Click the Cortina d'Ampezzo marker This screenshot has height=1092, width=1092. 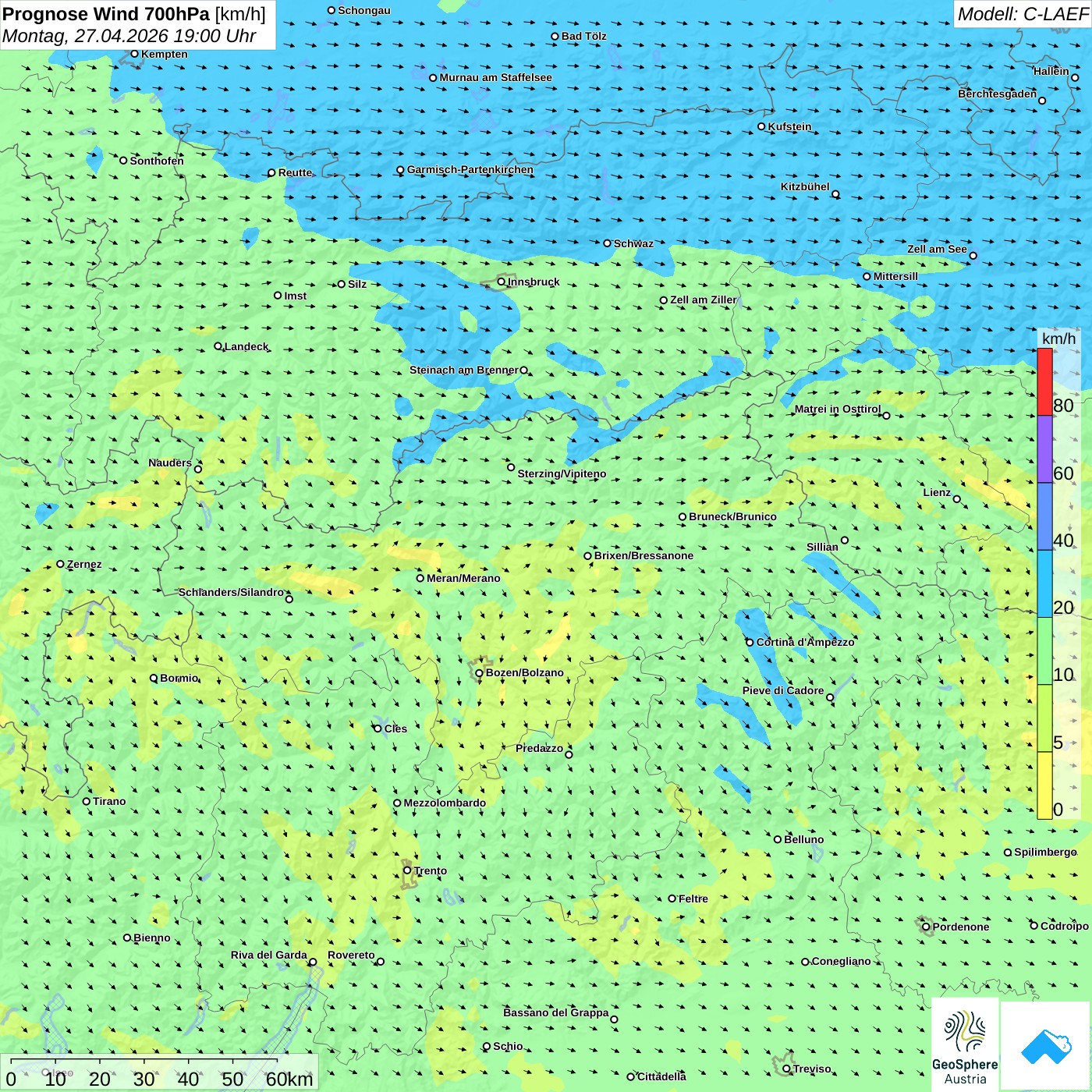click(750, 642)
